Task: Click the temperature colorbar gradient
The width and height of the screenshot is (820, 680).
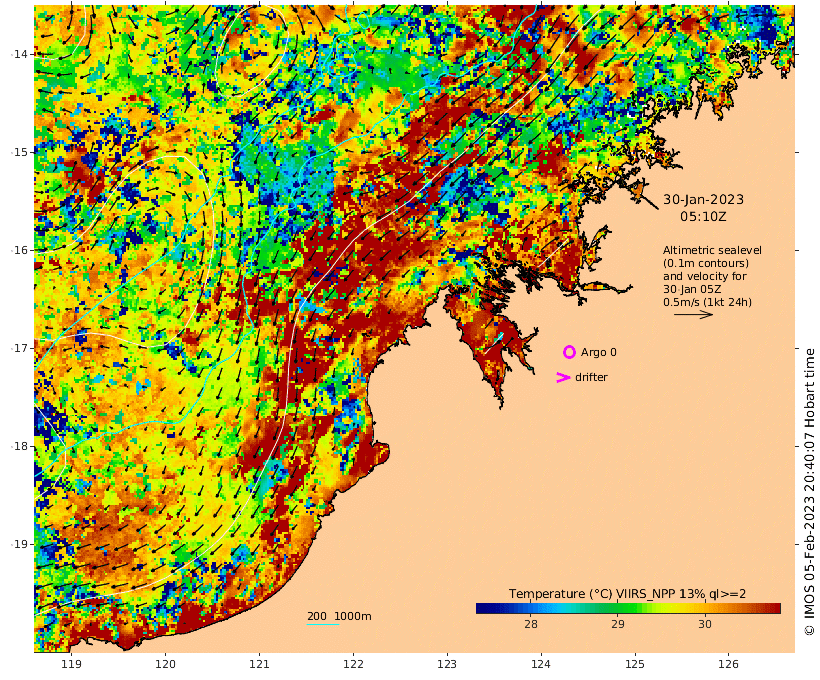Action: click(628, 608)
